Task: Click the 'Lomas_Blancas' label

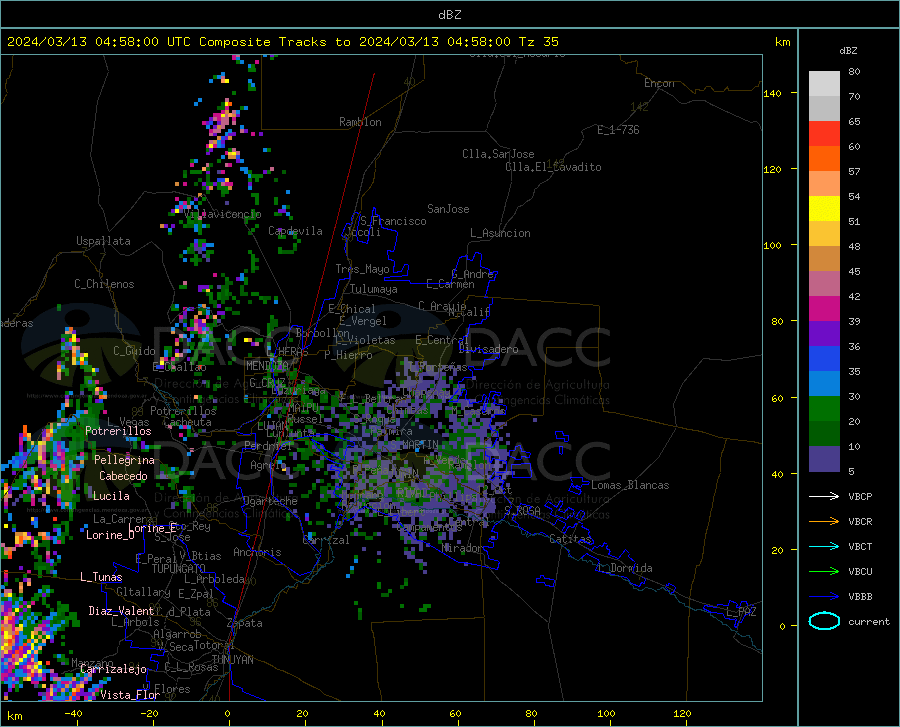Action: click(x=630, y=485)
